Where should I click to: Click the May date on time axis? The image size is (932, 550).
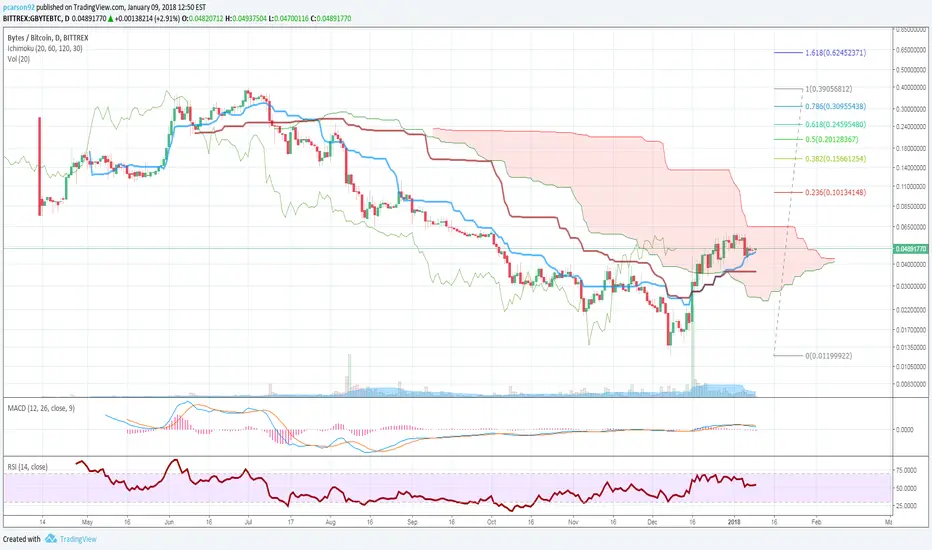[x=87, y=522]
